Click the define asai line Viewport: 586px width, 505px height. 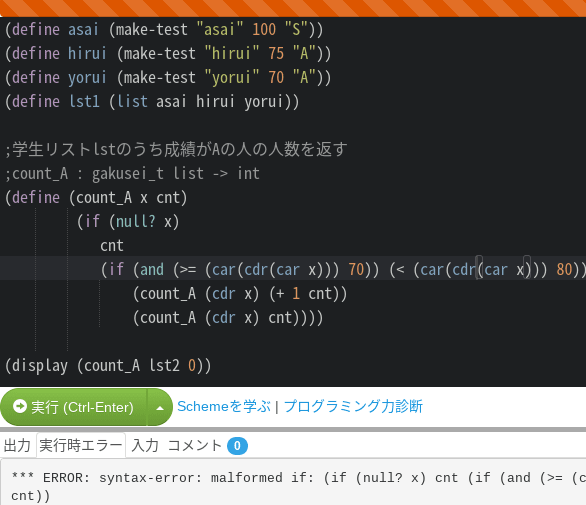(164, 30)
